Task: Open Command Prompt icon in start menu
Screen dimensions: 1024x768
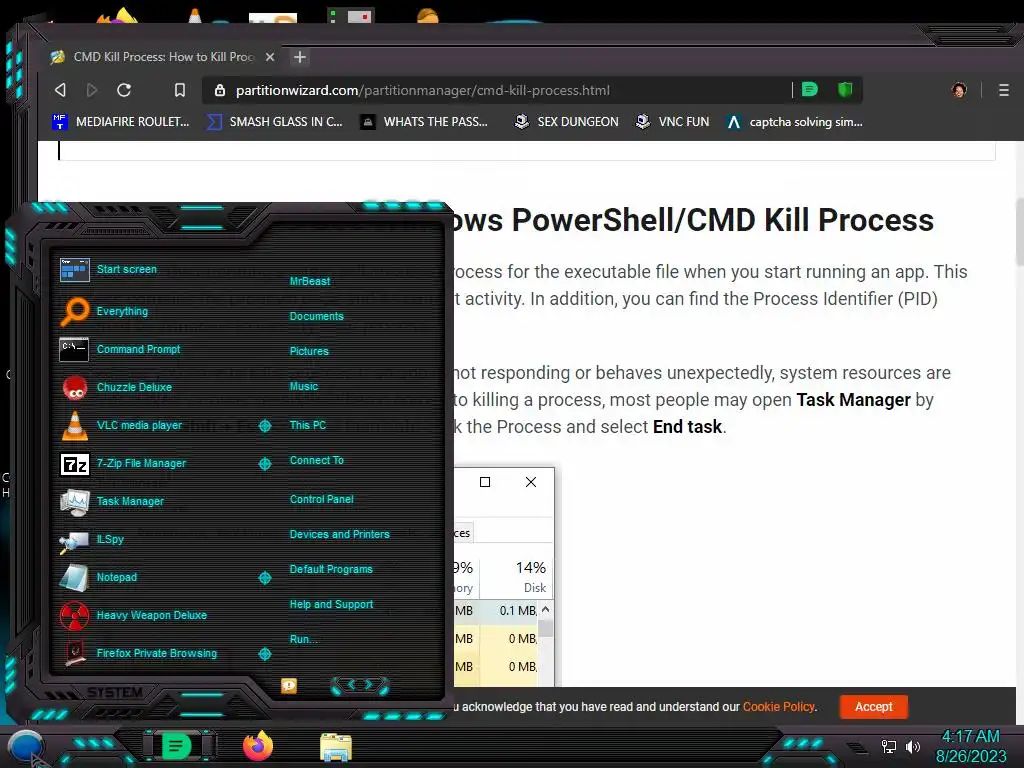Action: pos(74,349)
